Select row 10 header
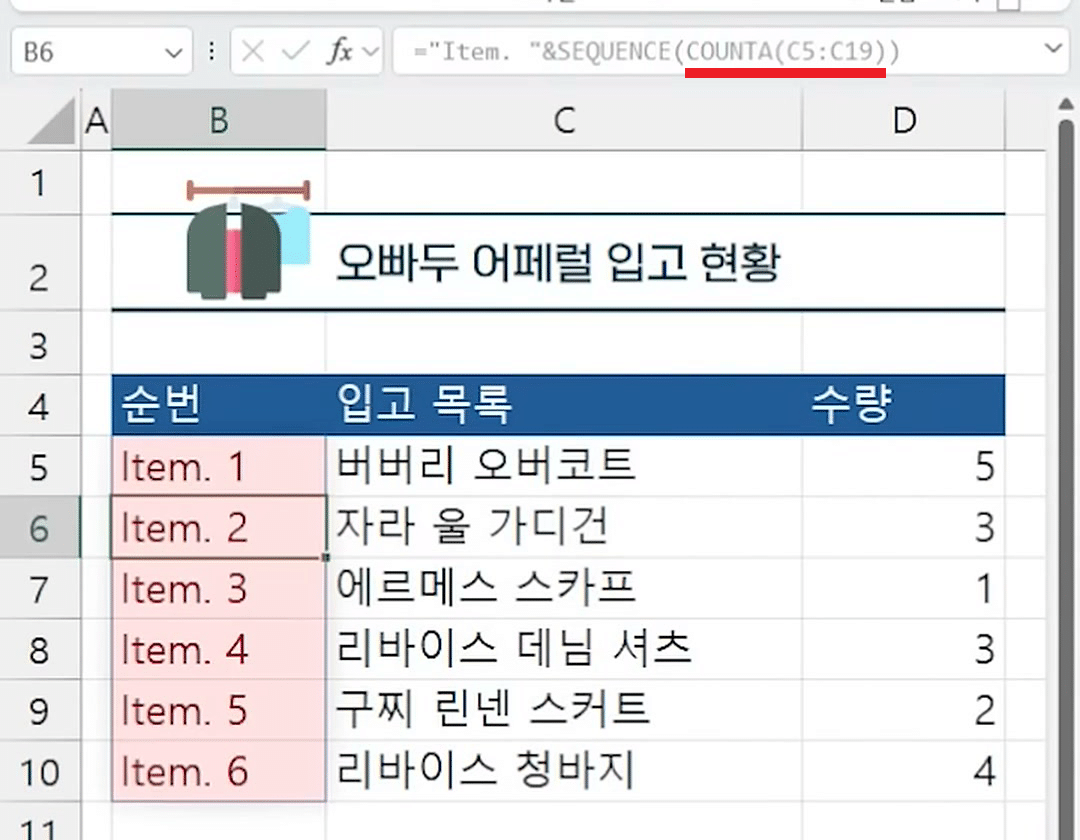This screenshot has height=840, width=1080. (x=40, y=771)
